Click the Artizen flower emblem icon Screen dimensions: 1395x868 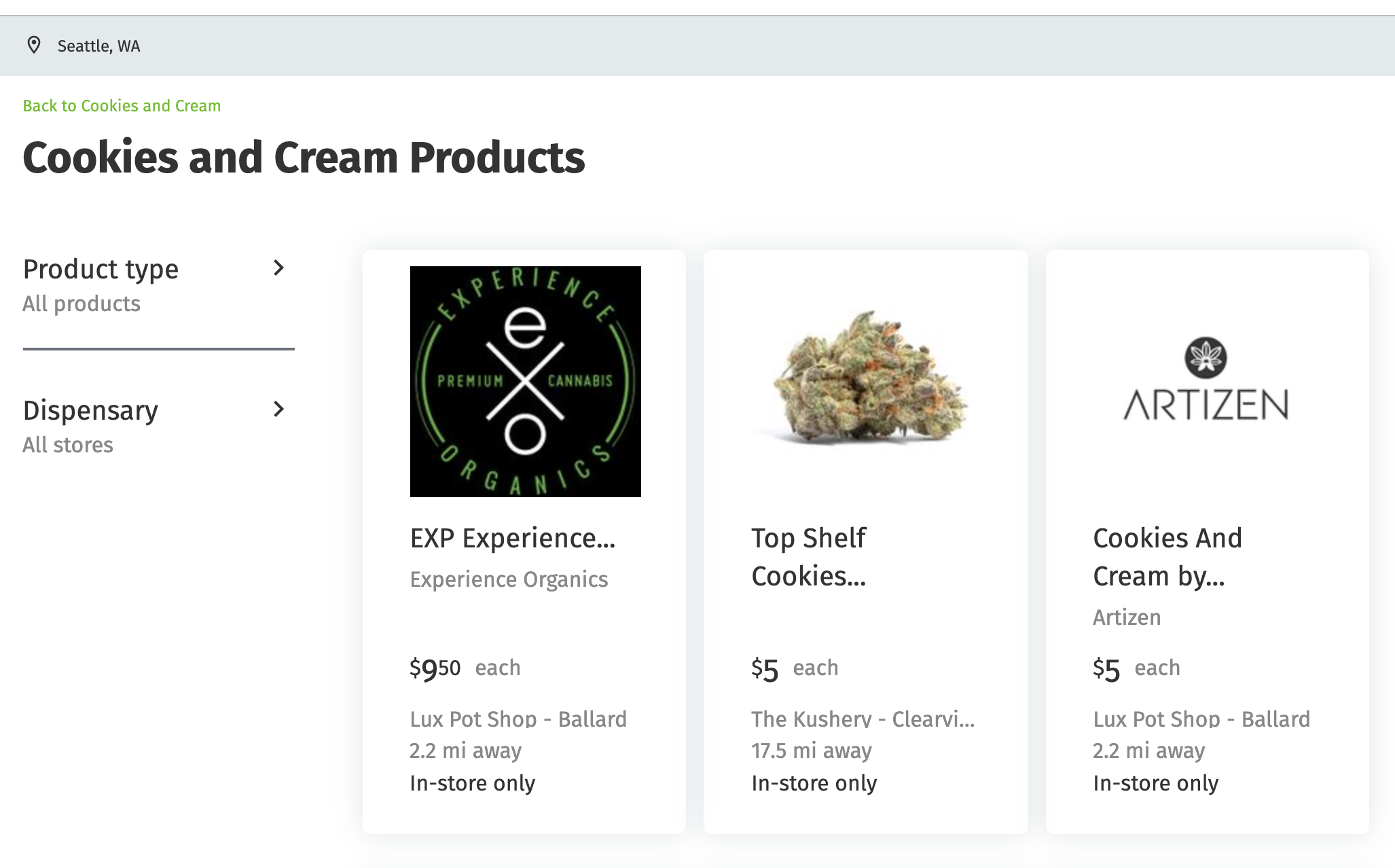pos(1206,357)
